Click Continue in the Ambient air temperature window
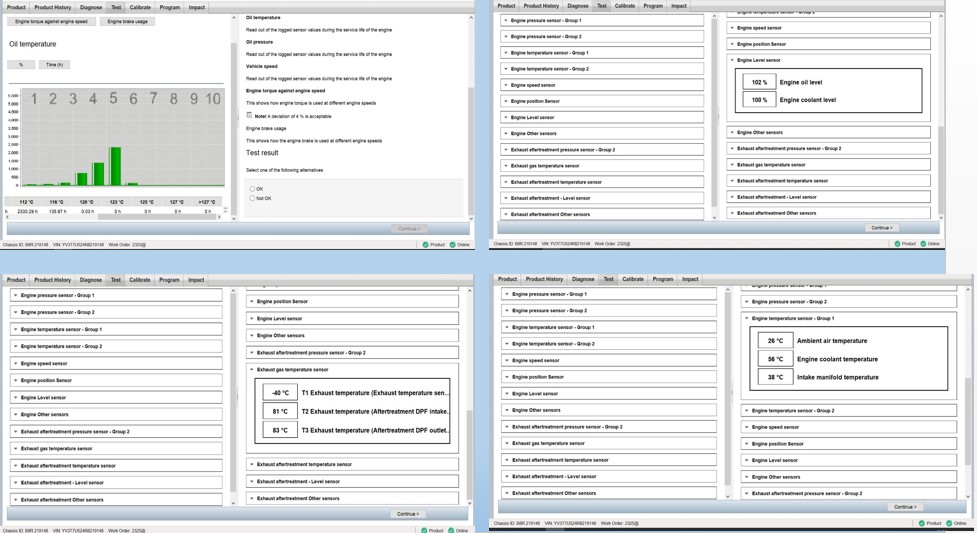The width and height of the screenshot is (977, 533). [x=904, y=507]
